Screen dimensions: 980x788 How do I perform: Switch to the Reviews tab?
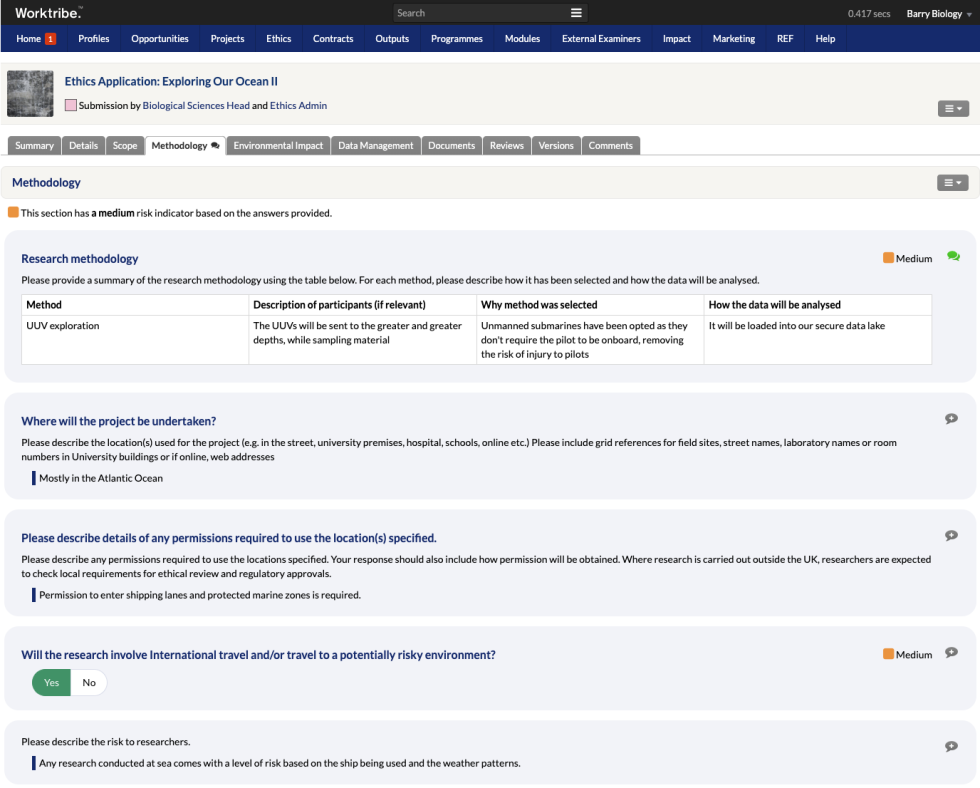[506, 145]
